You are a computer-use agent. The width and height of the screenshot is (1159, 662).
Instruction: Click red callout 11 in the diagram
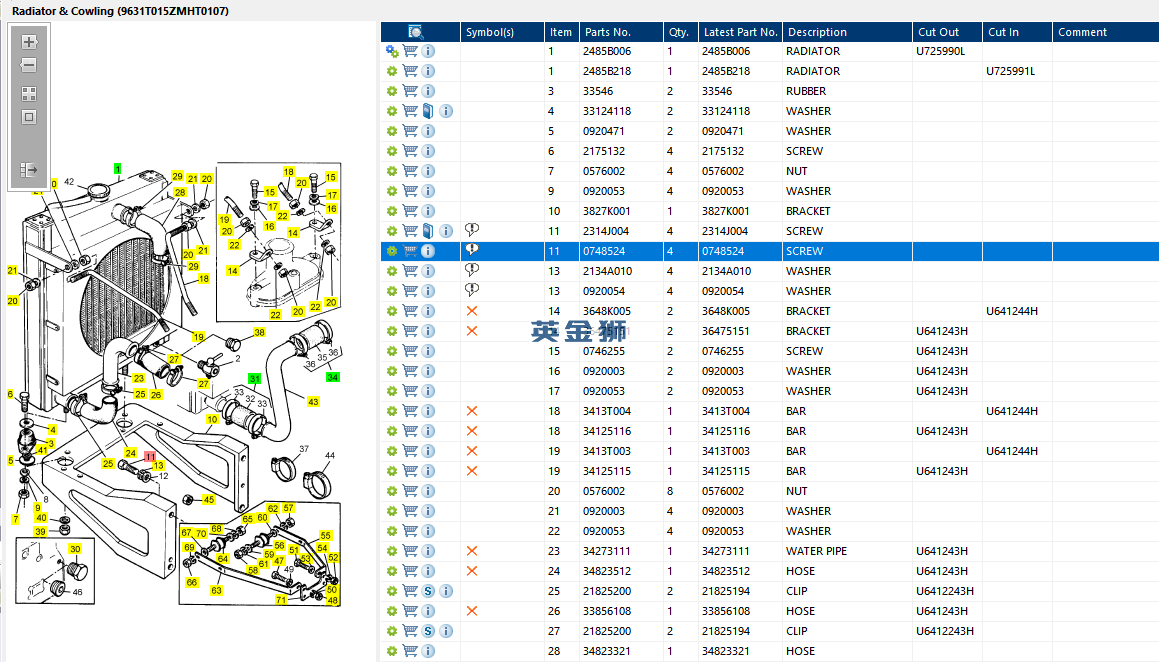click(x=150, y=456)
